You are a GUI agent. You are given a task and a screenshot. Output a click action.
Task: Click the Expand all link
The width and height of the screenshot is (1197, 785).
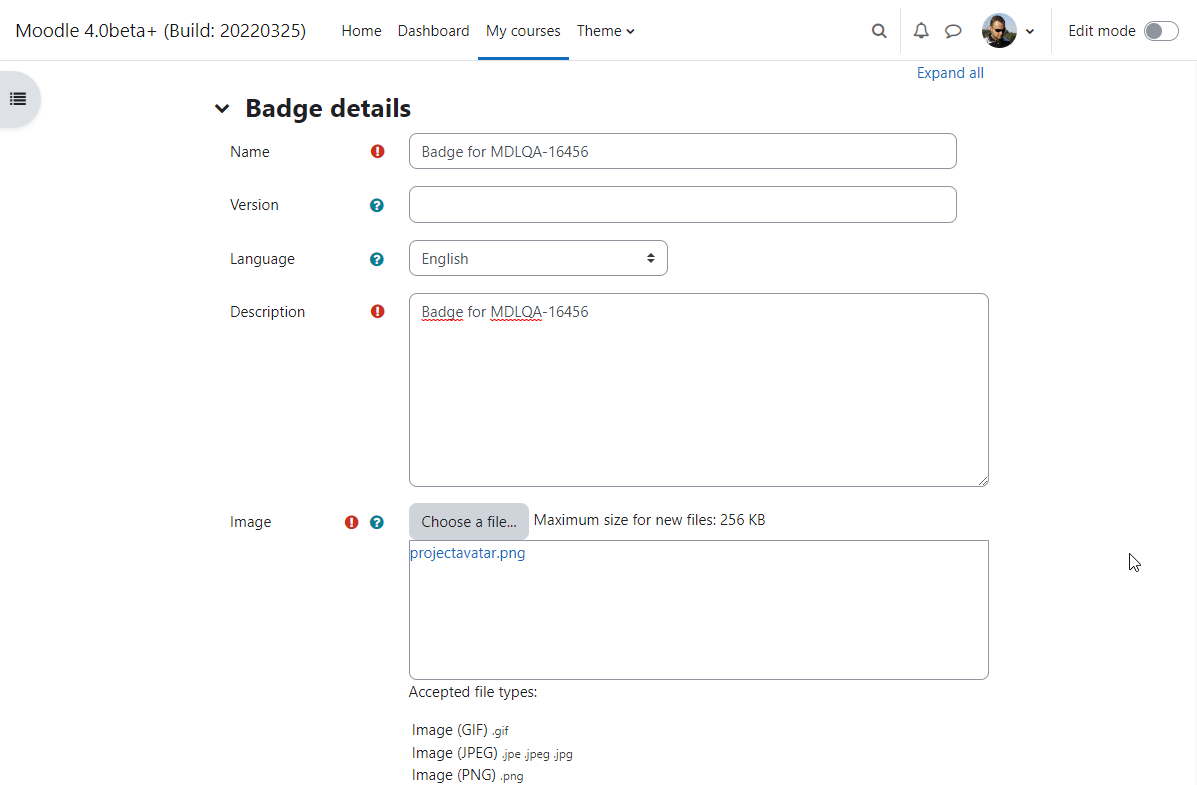pyautogui.click(x=950, y=73)
